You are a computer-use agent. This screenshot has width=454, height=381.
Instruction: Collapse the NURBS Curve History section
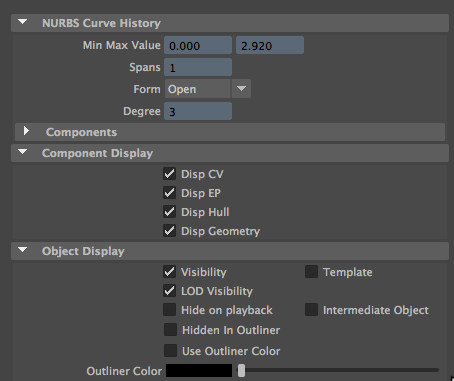tap(23, 22)
